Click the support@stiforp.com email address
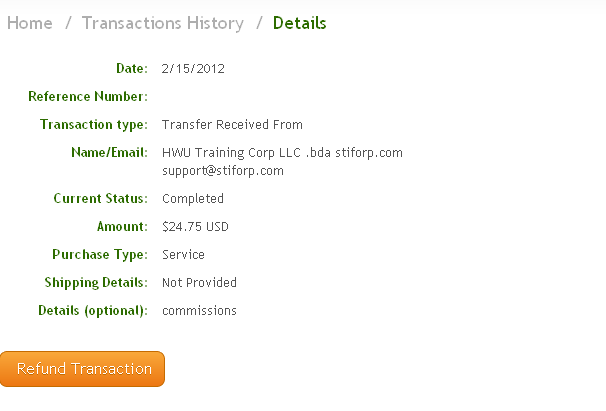This screenshot has width=606, height=411. point(223,171)
